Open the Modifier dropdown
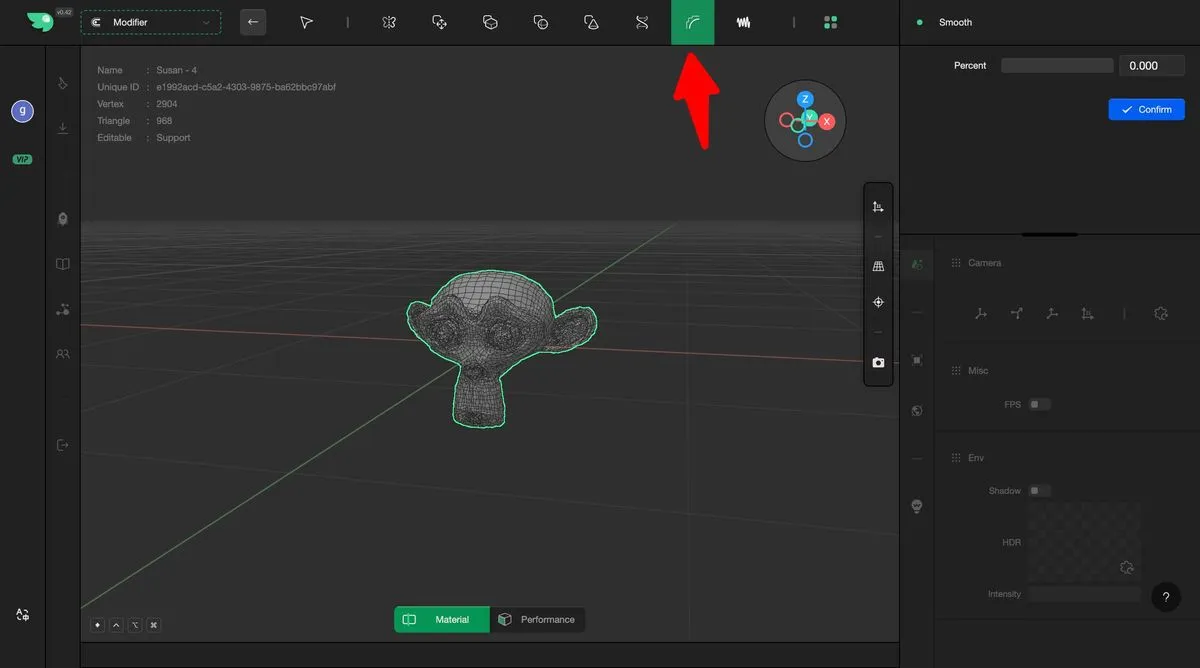 [x=151, y=22]
